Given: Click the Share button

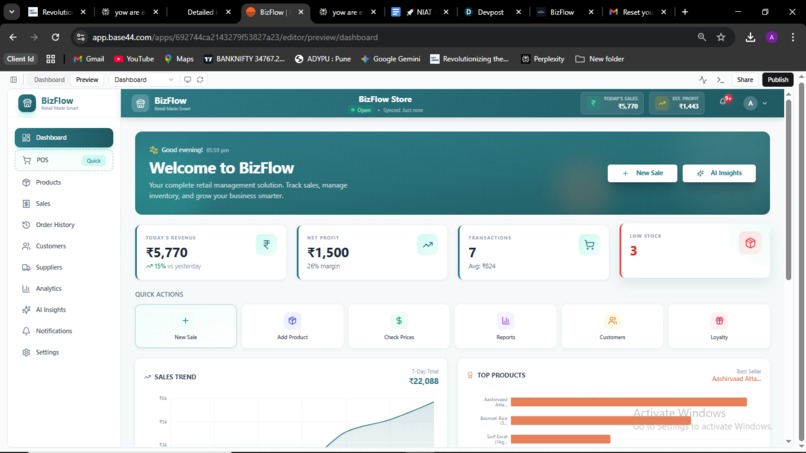Looking at the screenshot, I should pos(745,80).
